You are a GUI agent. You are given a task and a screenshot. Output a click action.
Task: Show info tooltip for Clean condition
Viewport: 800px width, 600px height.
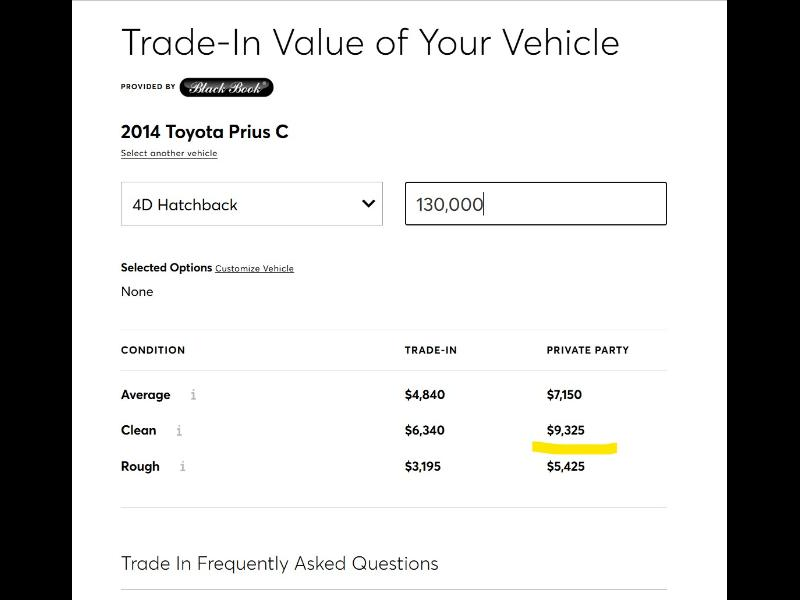point(179,431)
